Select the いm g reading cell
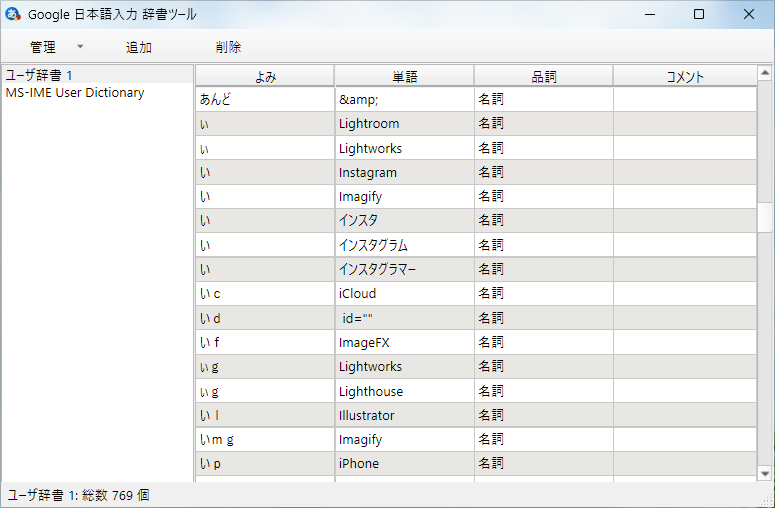 tap(265, 439)
